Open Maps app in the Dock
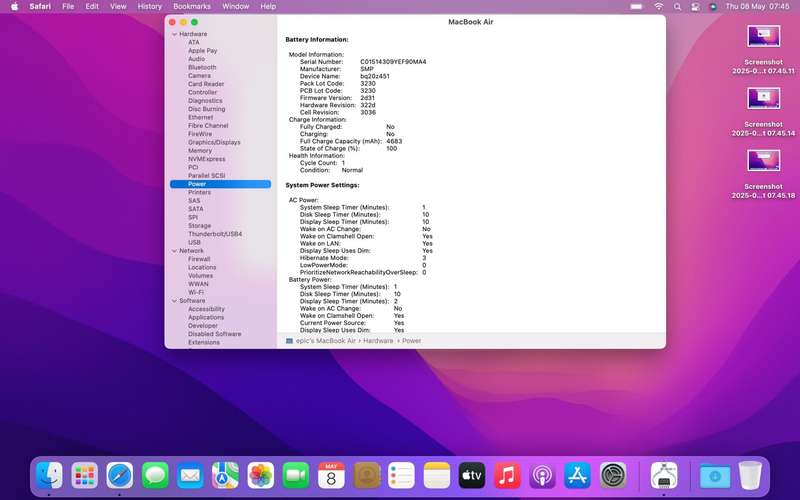Image resolution: width=800 pixels, height=500 pixels. pos(226,476)
